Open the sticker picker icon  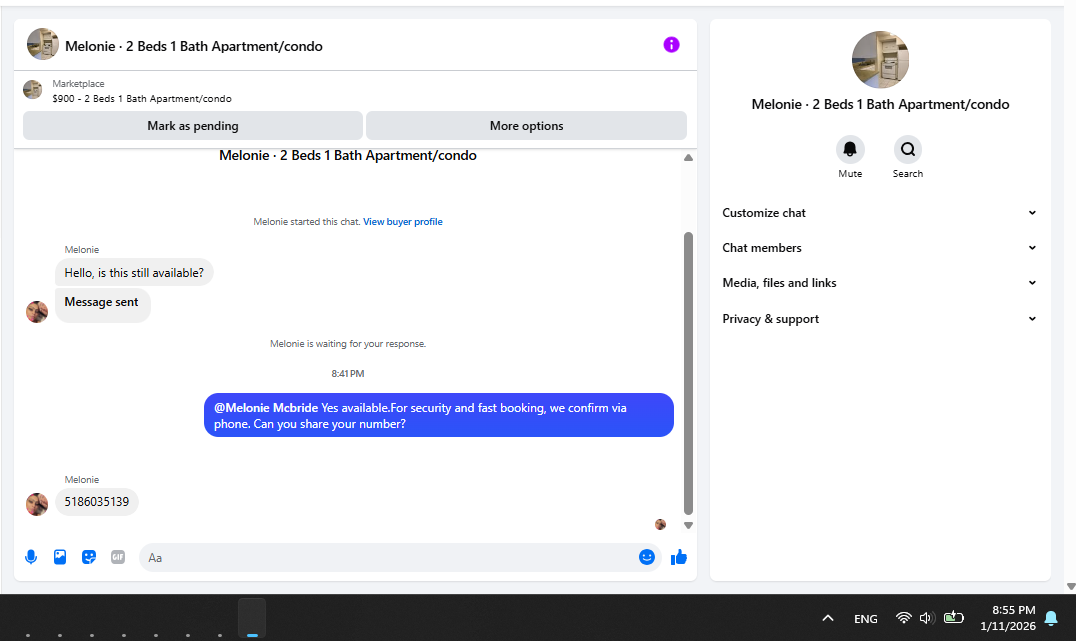[89, 557]
